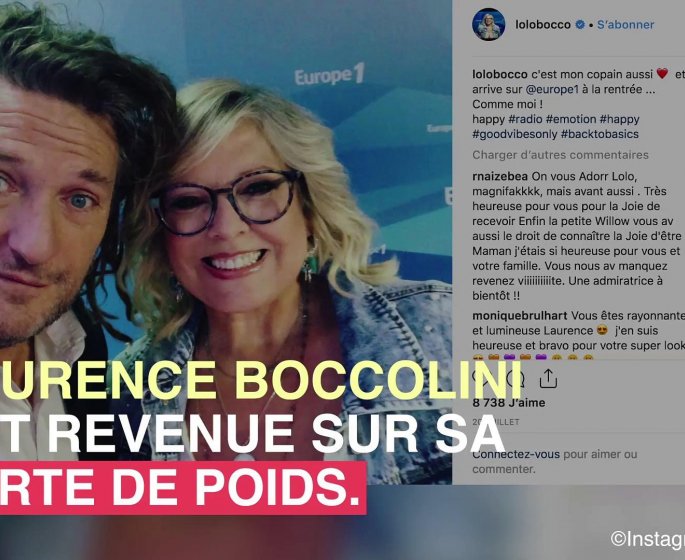The height and width of the screenshot is (560, 685).
Task: Click the comment speech bubble icon
Action: 514,378
